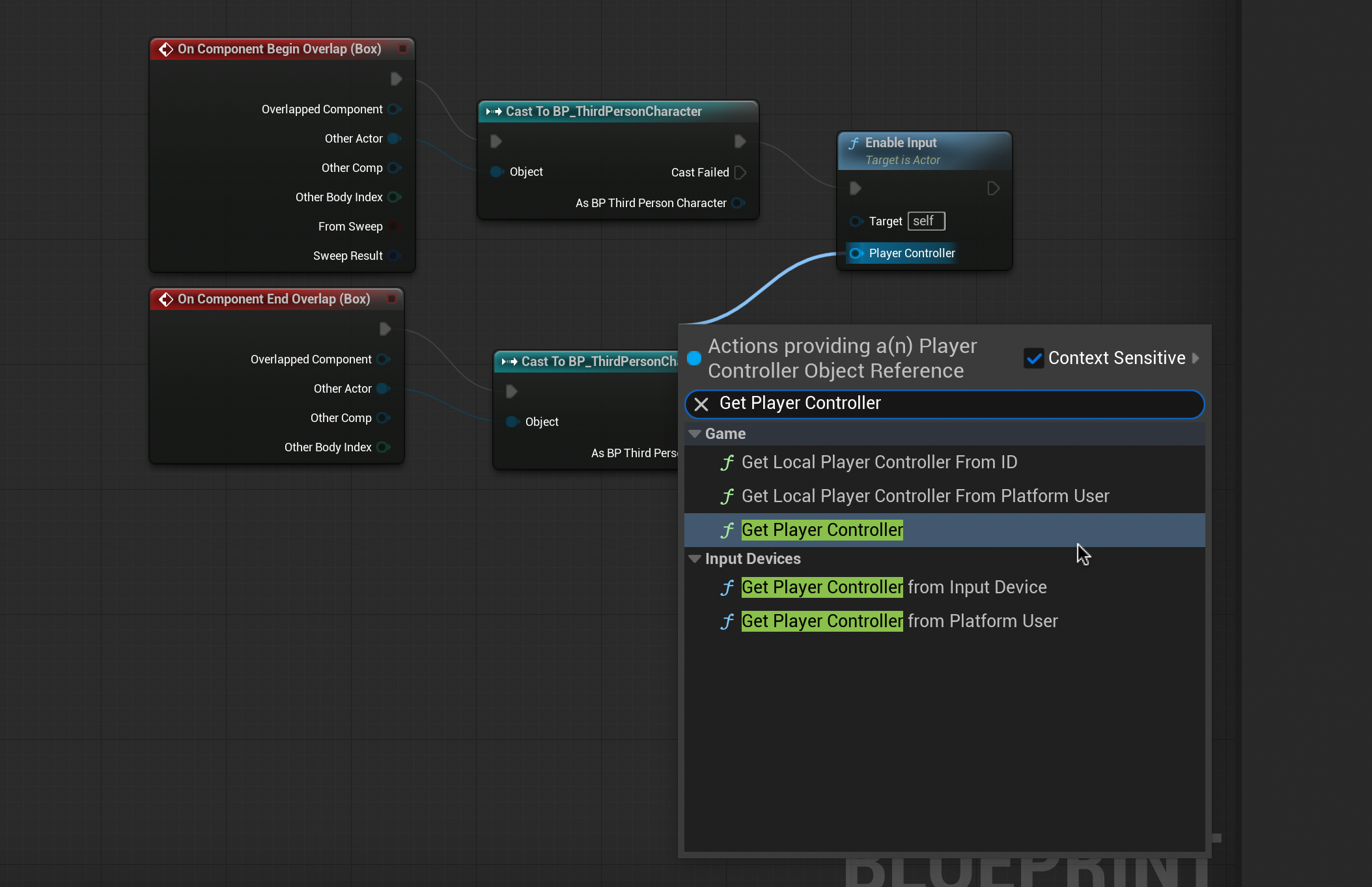This screenshot has height=887, width=1372.
Task: Toggle the Context Sensitive checkbox
Action: click(x=1033, y=358)
